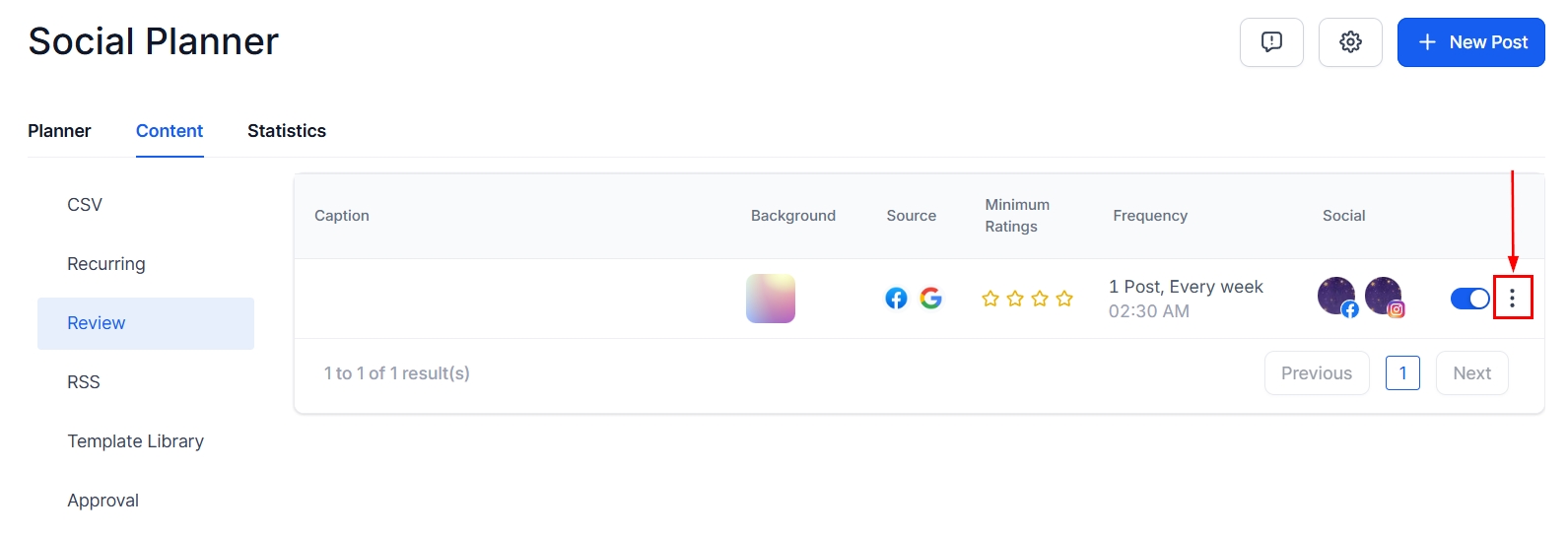Click the gradient background swatch
Viewport: 1568px width, 537px height.
(x=771, y=299)
